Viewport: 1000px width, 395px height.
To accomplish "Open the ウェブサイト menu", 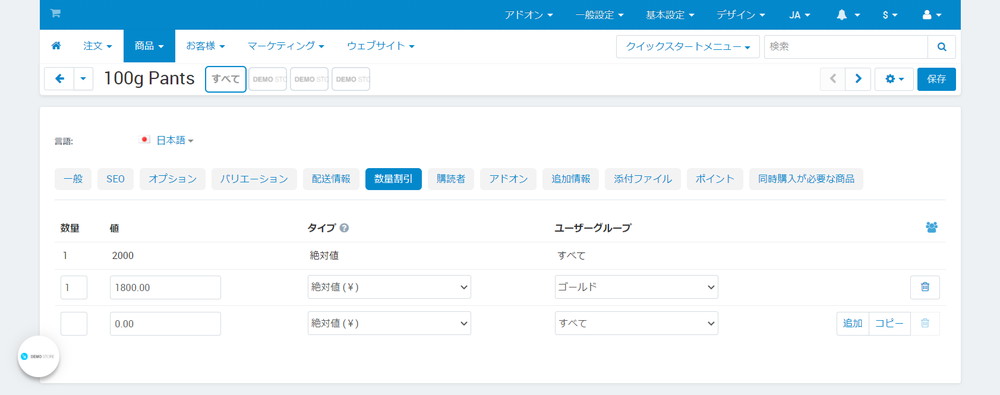I will [x=381, y=46].
